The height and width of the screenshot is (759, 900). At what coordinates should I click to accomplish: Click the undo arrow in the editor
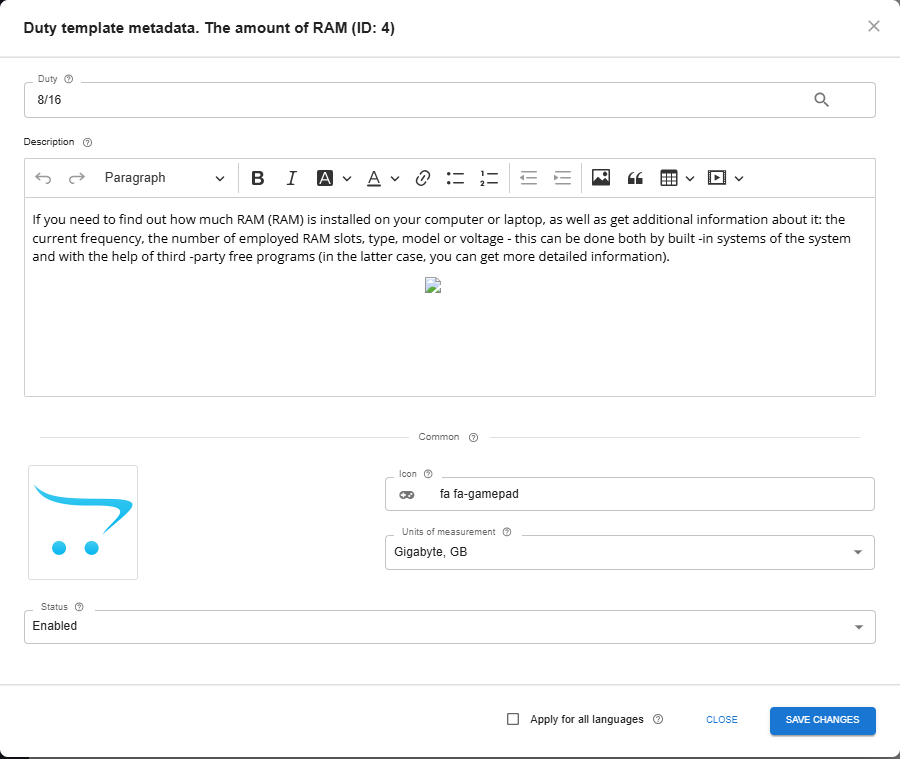point(43,178)
